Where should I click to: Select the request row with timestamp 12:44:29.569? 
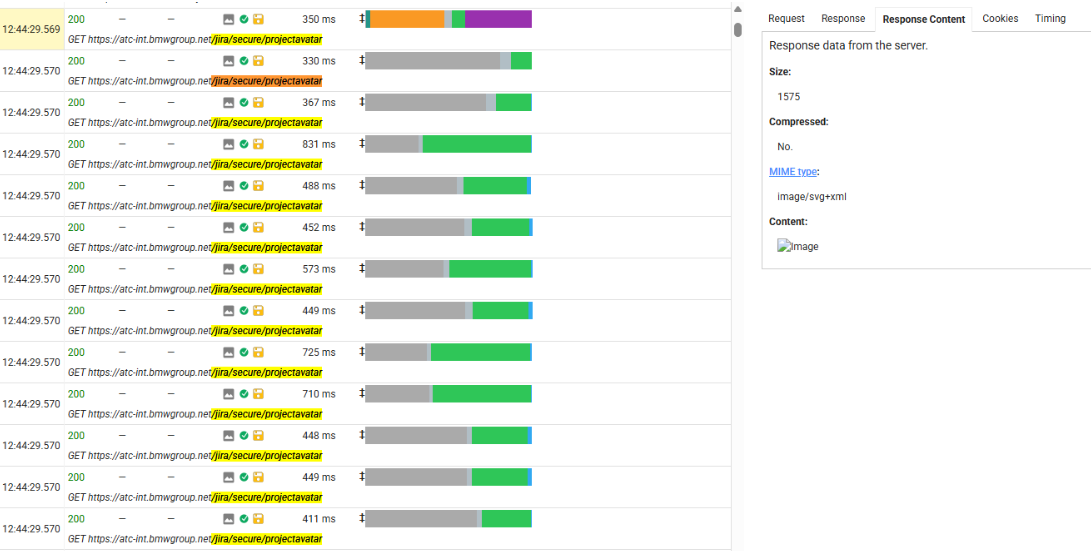point(31,29)
